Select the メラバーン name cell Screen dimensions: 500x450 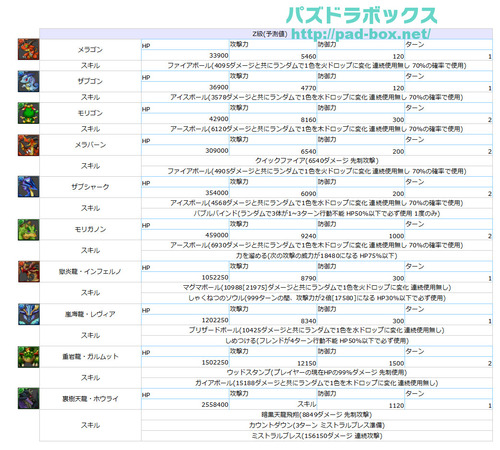coord(90,145)
